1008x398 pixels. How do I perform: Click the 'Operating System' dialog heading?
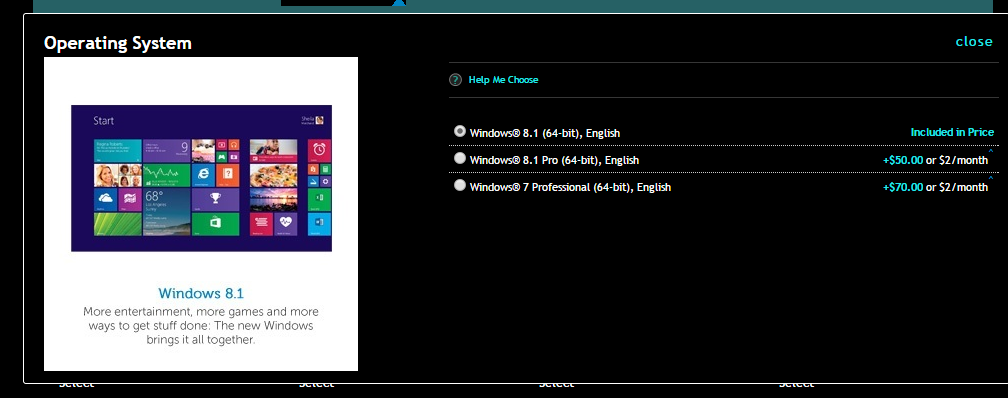[118, 43]
